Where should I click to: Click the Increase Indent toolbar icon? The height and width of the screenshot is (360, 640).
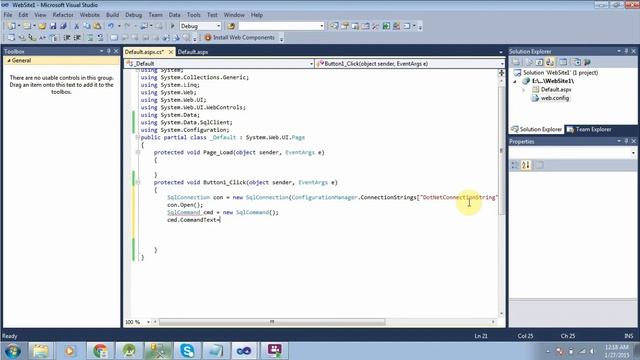(x=77, y=38)
